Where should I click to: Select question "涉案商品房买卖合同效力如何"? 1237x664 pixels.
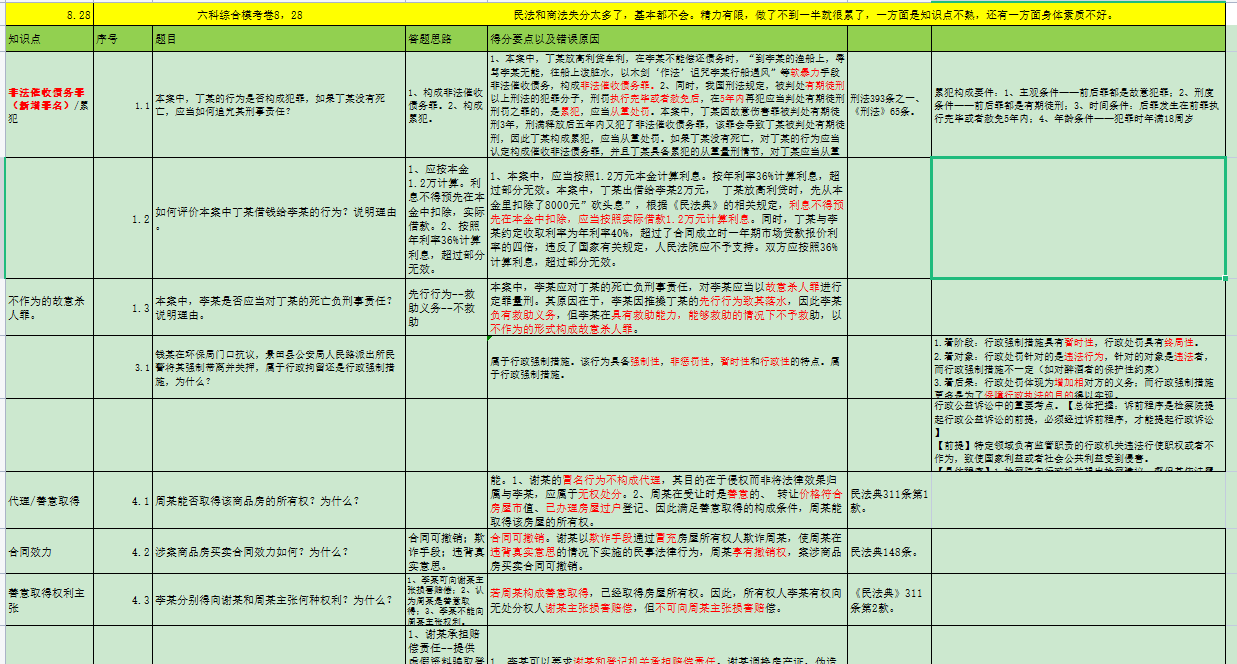pos(279,552)
